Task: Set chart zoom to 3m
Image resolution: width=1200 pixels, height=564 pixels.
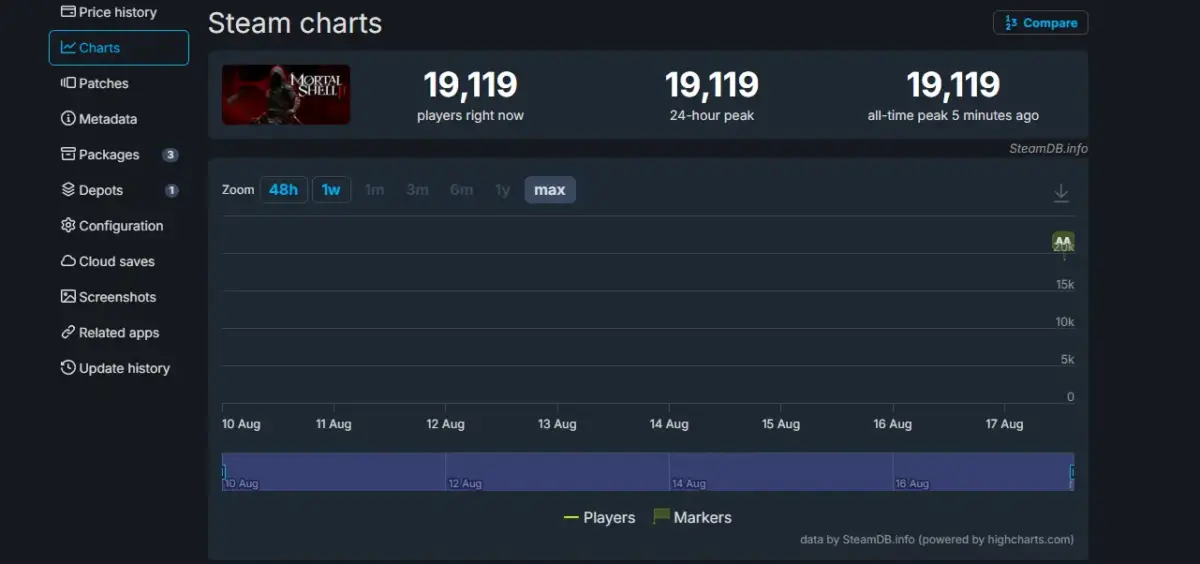Action: pos(417,190)
